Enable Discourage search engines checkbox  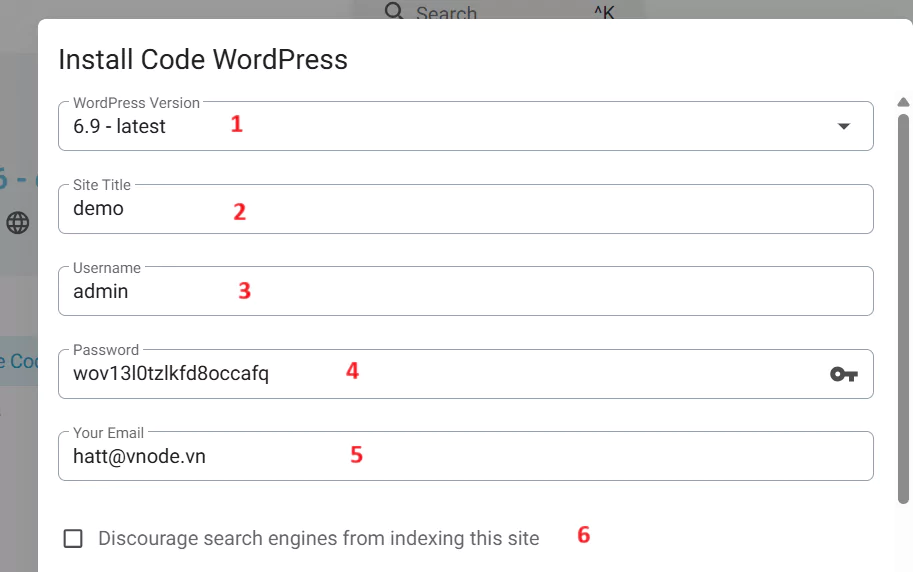coord(73,539)
